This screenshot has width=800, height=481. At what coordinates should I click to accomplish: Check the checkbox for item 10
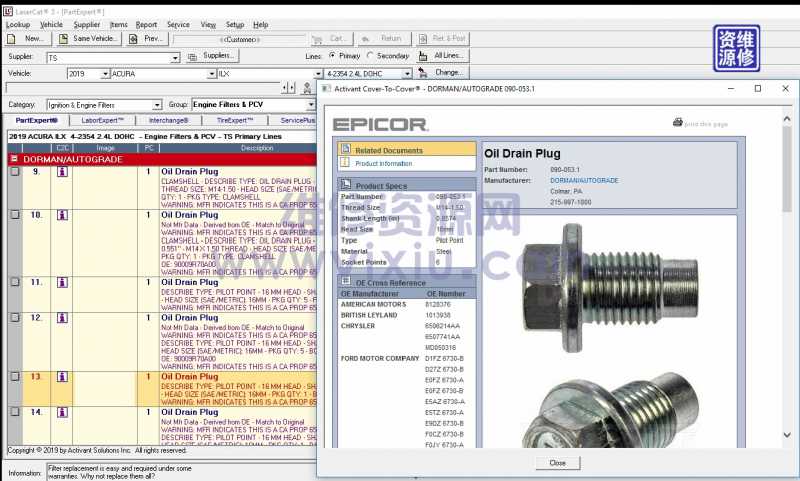(x=15, y=215)
